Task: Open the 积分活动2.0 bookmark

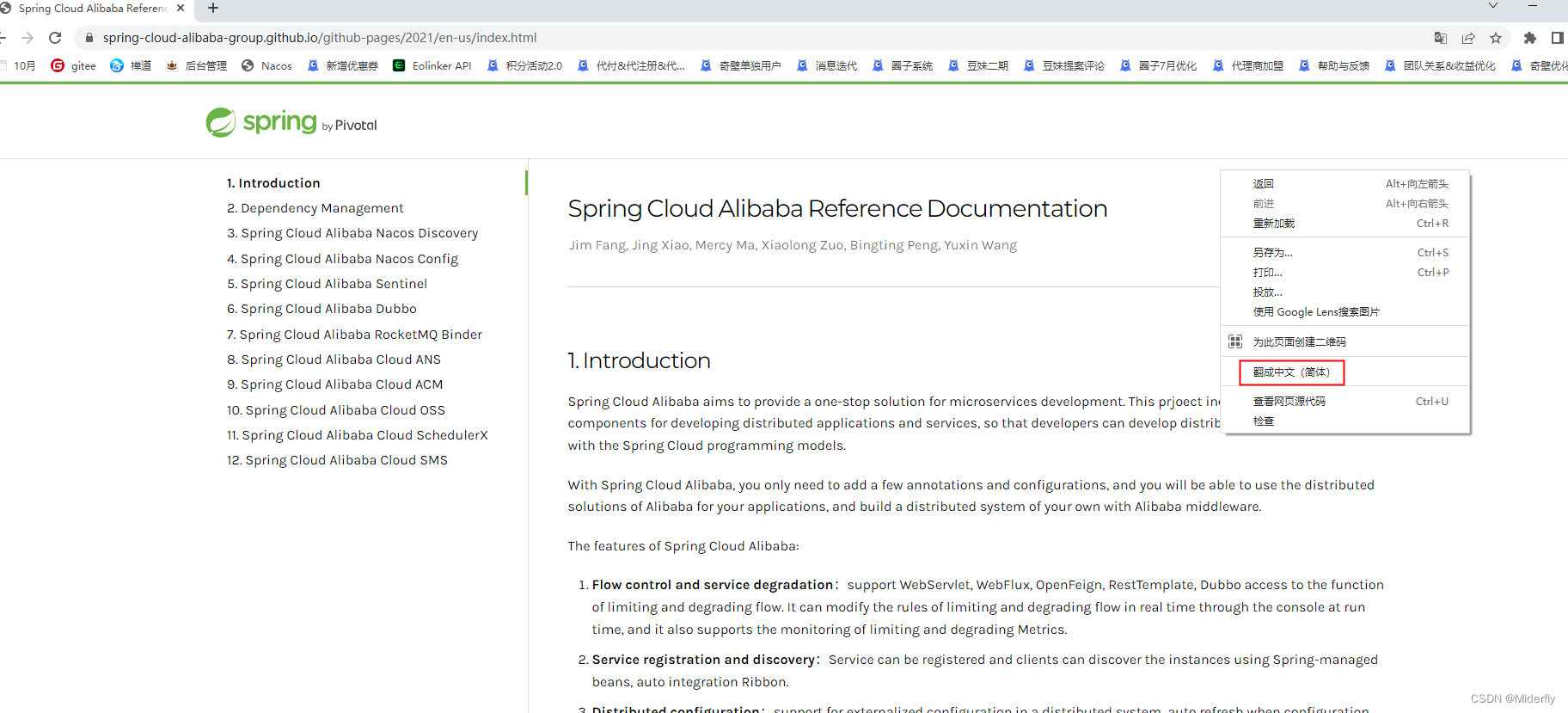Action: pyautogui.click(x=524, y=65)
